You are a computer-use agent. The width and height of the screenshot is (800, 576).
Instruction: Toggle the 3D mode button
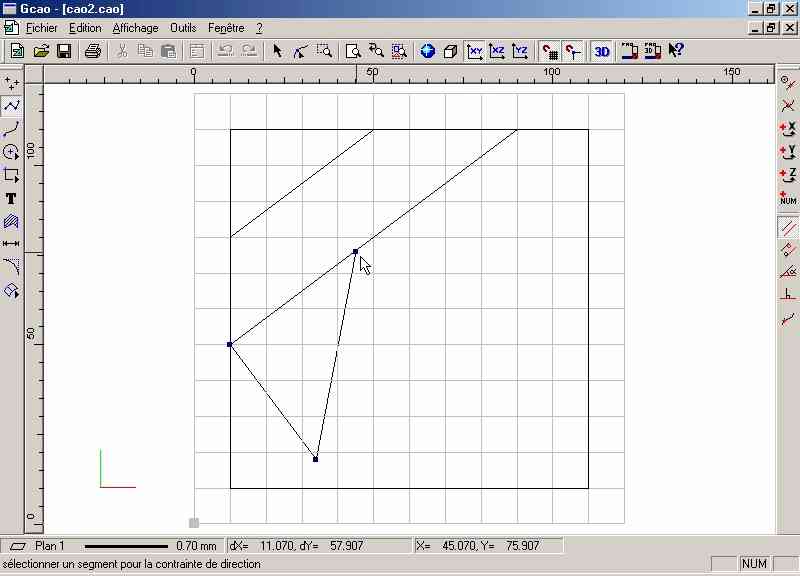tap(602, 51)
